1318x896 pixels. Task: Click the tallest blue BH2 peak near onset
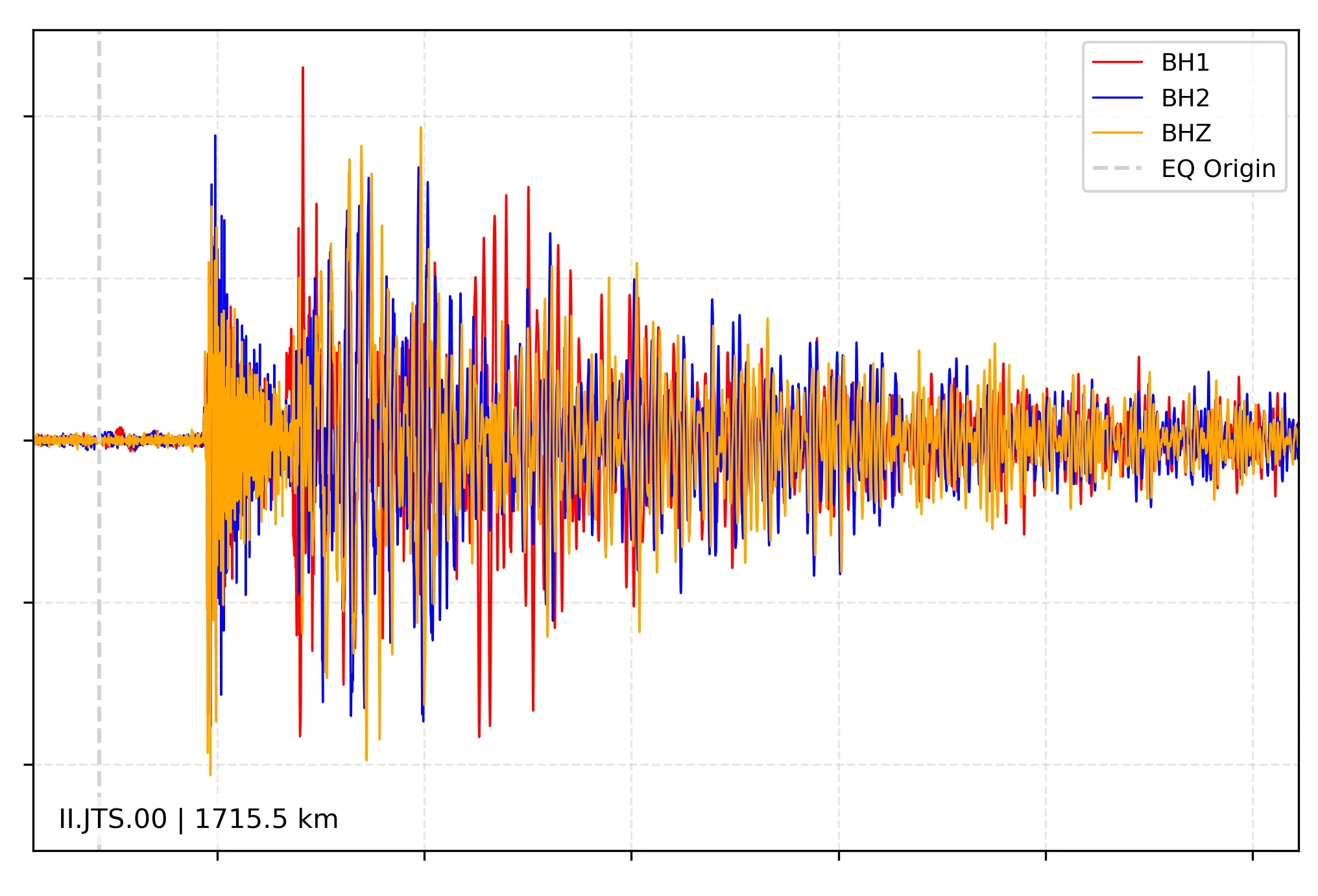coord(215,137)
